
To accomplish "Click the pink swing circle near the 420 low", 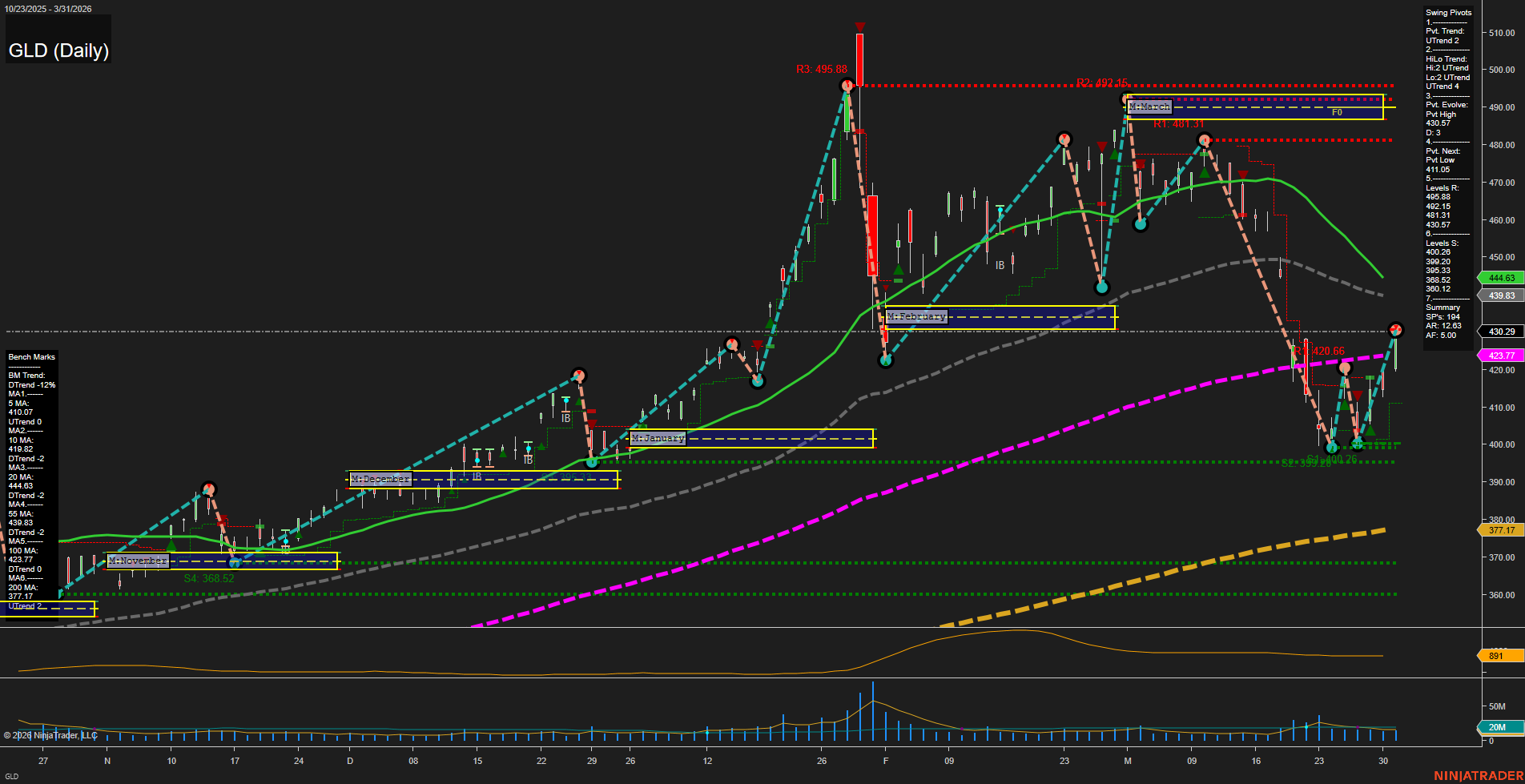I will click(1346, 368).
